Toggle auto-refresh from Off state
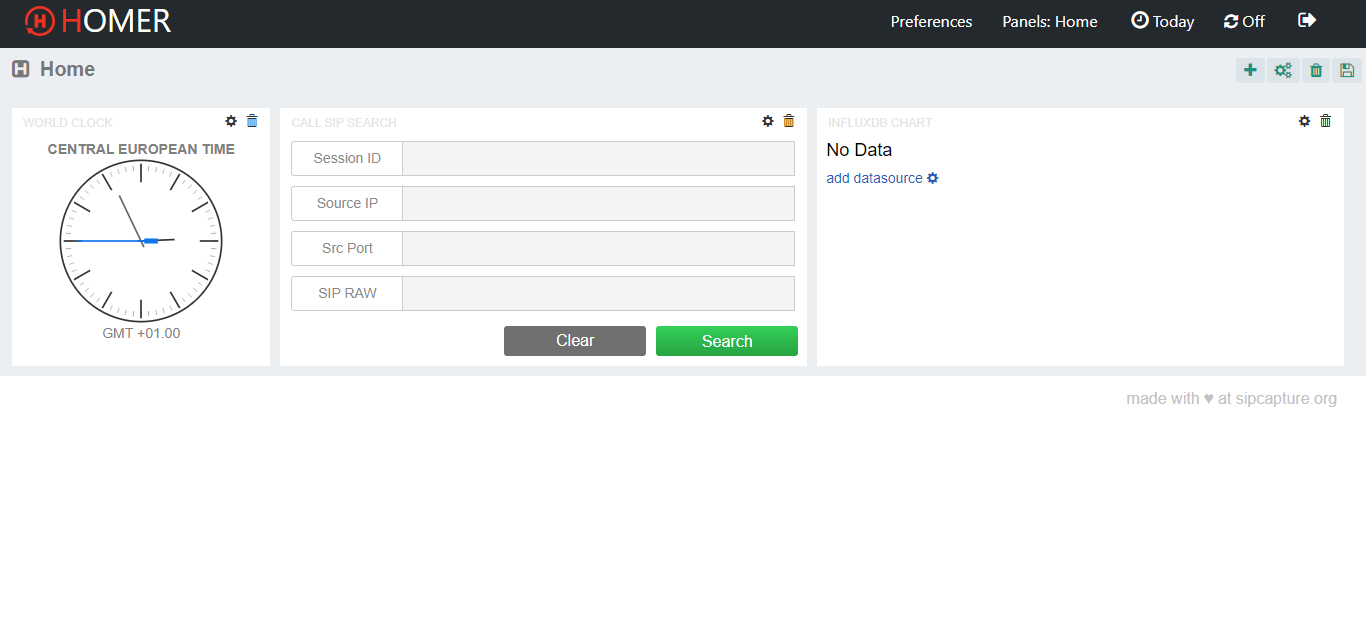The image size is (1366, 634). pyautogui.click(x=1244, y=20)
